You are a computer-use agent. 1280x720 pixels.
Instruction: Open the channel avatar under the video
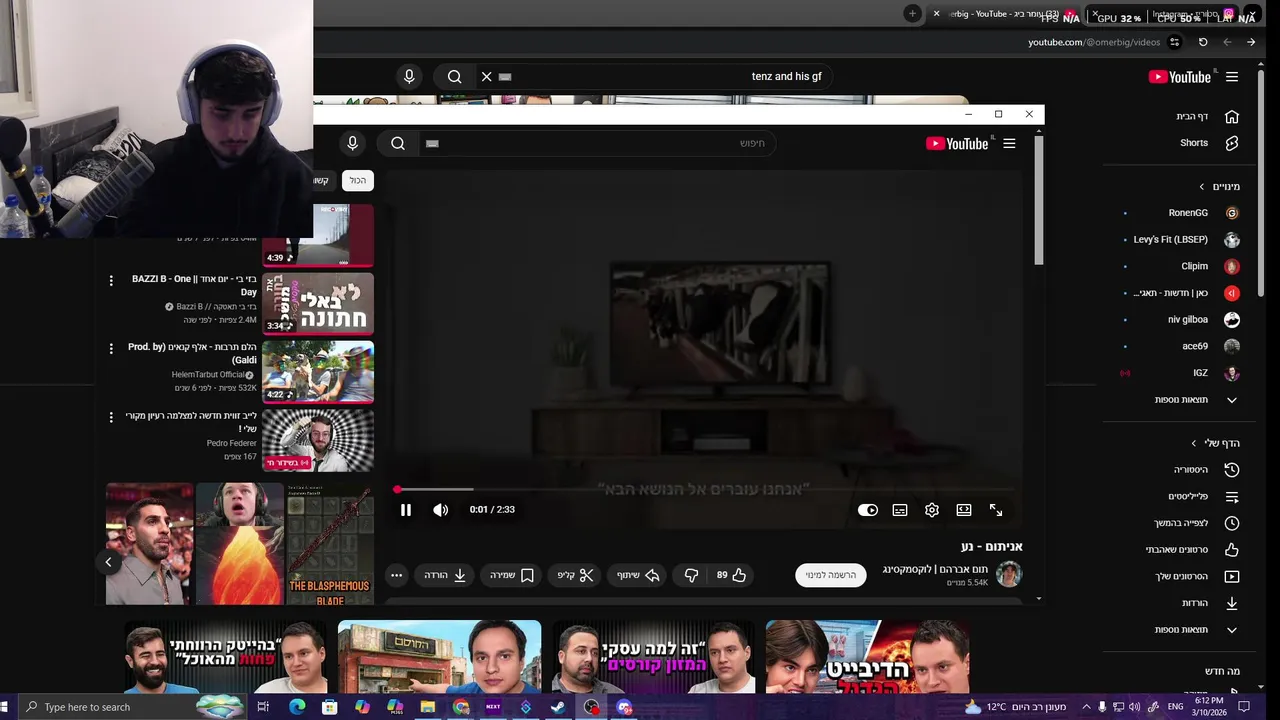coord(1009,574)
